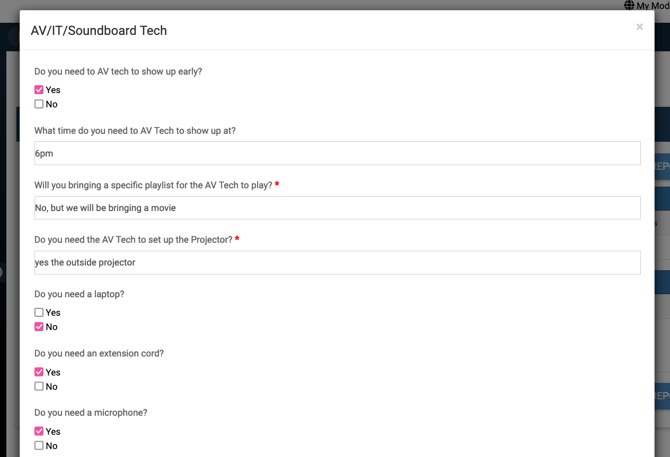Click the "Do you need a laptop?" label
Viewport: 670px width, 457px height.
coord(79,294)
